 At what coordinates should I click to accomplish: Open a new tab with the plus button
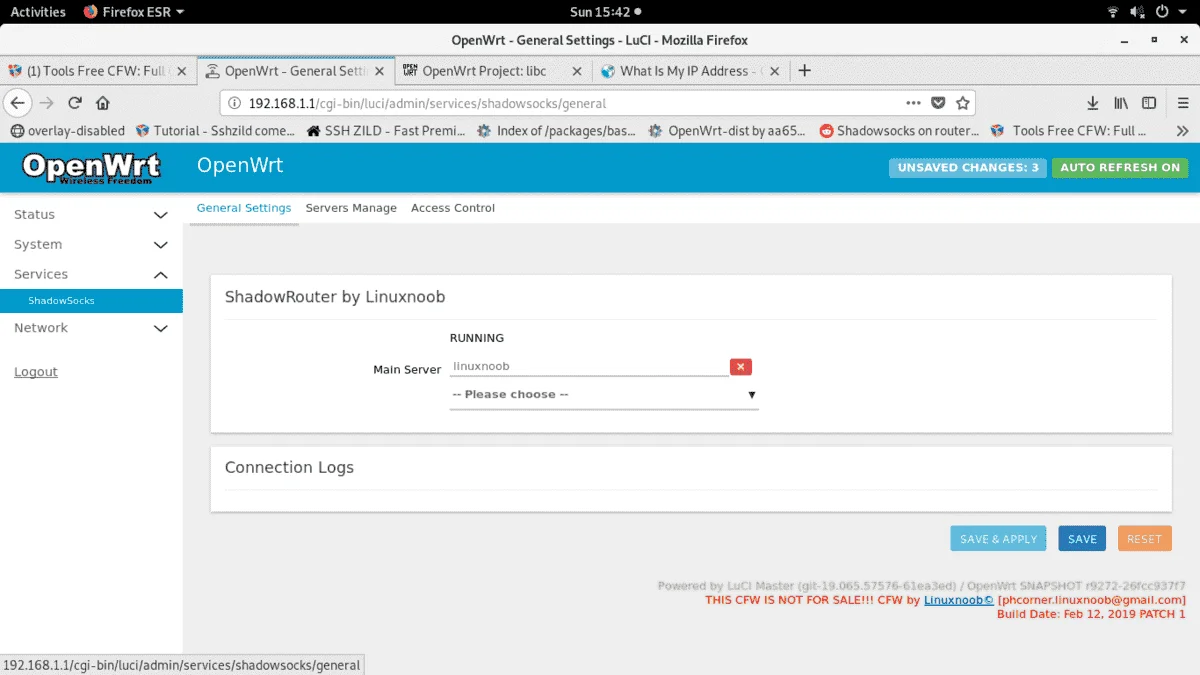805,71
